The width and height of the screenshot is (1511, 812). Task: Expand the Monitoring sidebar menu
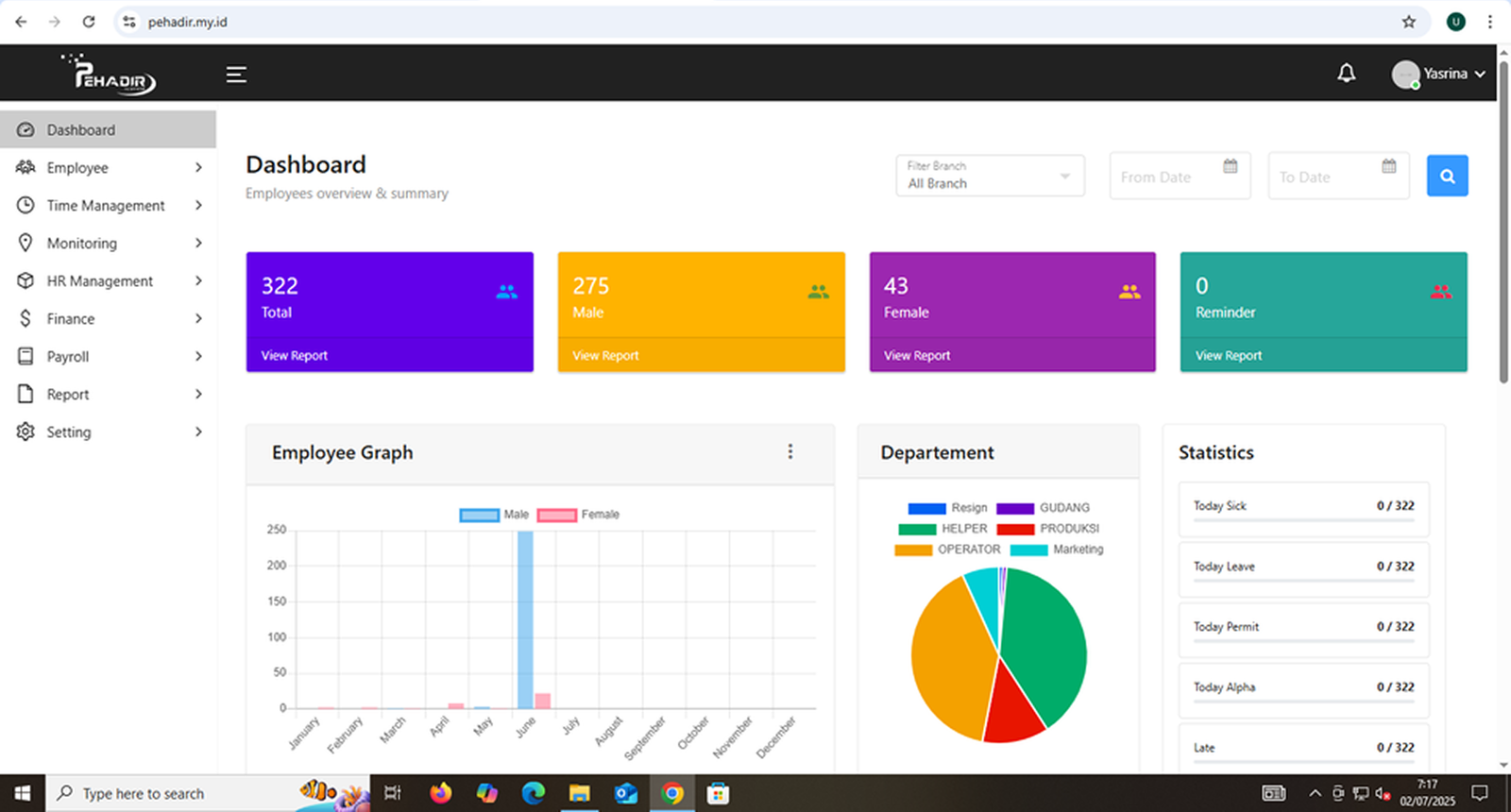(x=108, y=243)
